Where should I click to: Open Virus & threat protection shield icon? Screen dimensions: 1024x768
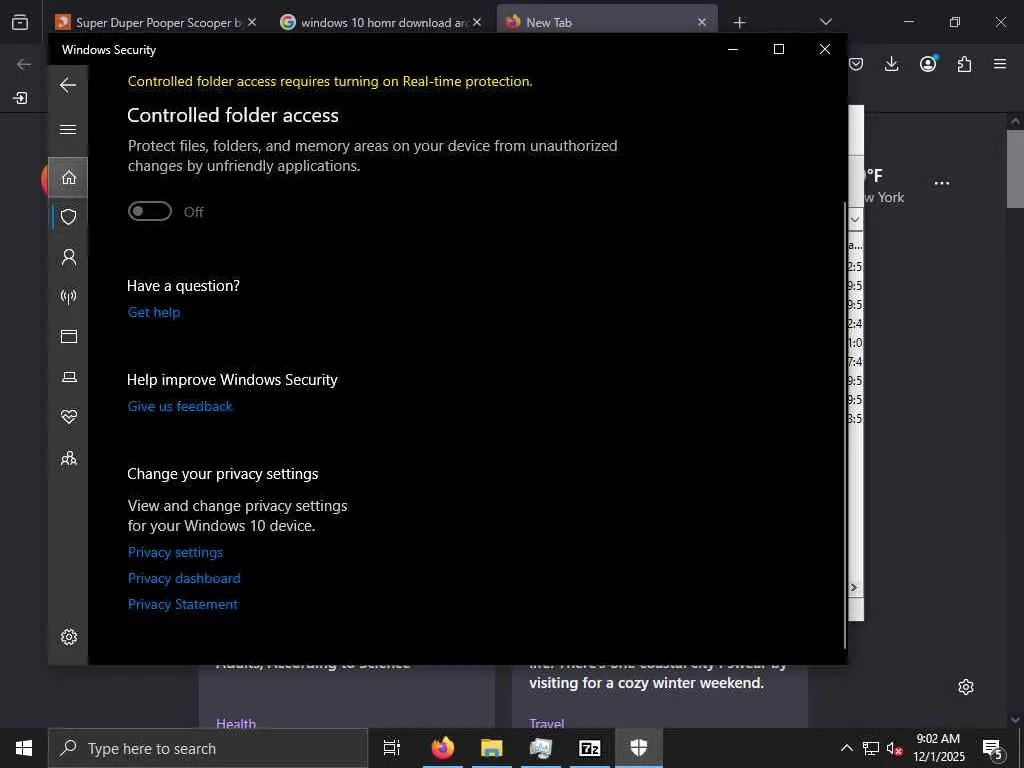(x=68, y=217)
